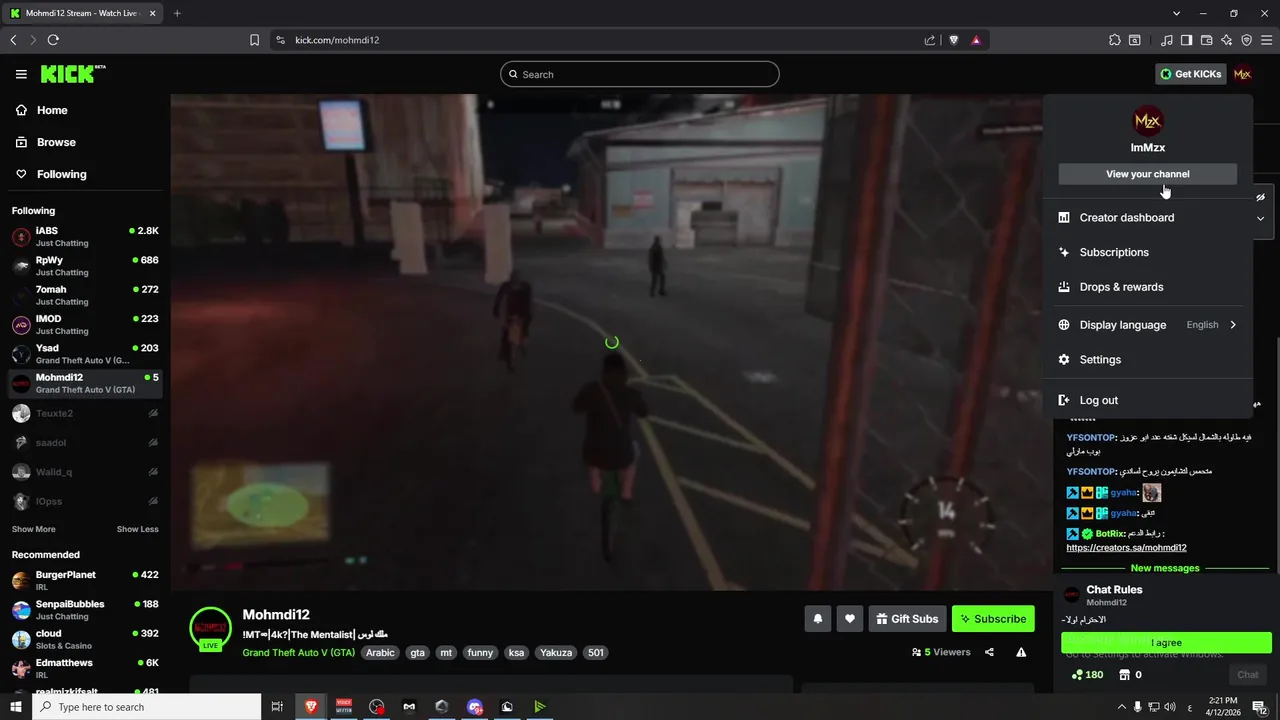
Task: Click Show Less under Following
Action: pyautogui.click(x=137, y=529)
